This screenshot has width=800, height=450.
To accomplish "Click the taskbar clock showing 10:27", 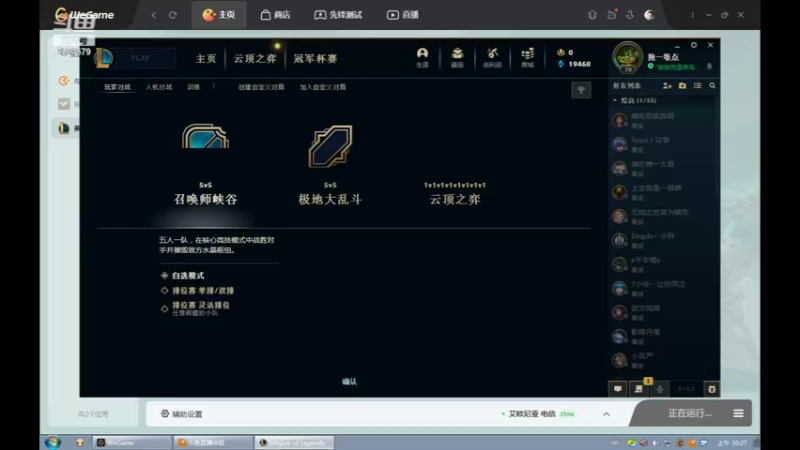I will [x=732, y=443].
